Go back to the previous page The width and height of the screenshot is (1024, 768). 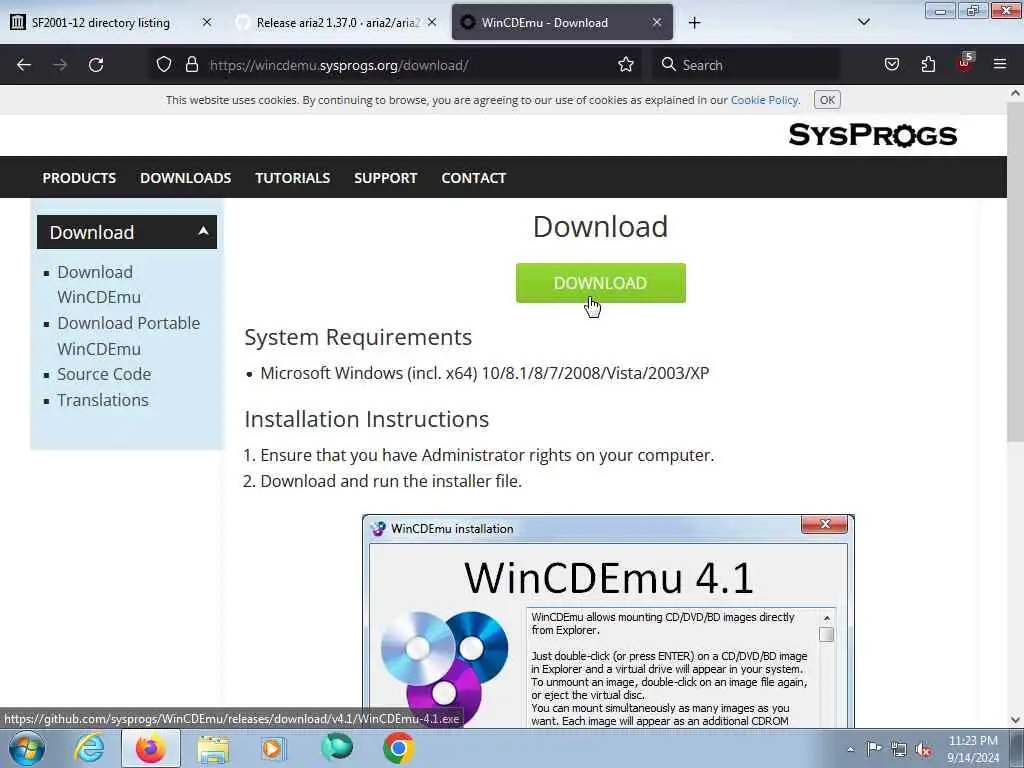tap(24, 65)
